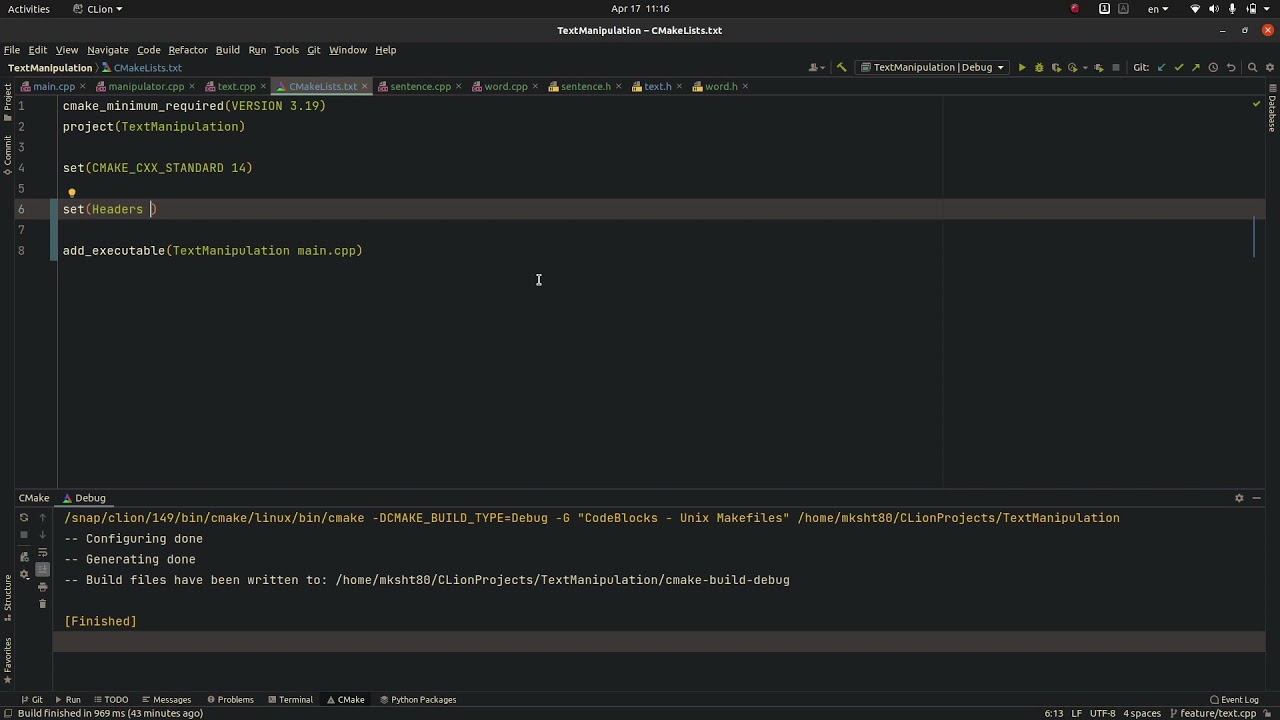Switch to the sentence.h editor tab

coord(585,87)
